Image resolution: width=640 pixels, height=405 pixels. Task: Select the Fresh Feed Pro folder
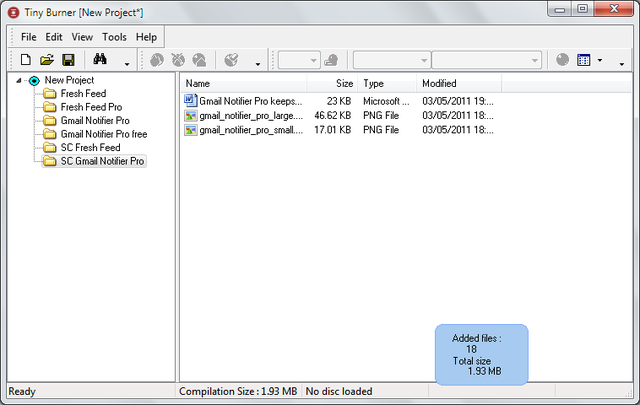(x=91, y=107)
